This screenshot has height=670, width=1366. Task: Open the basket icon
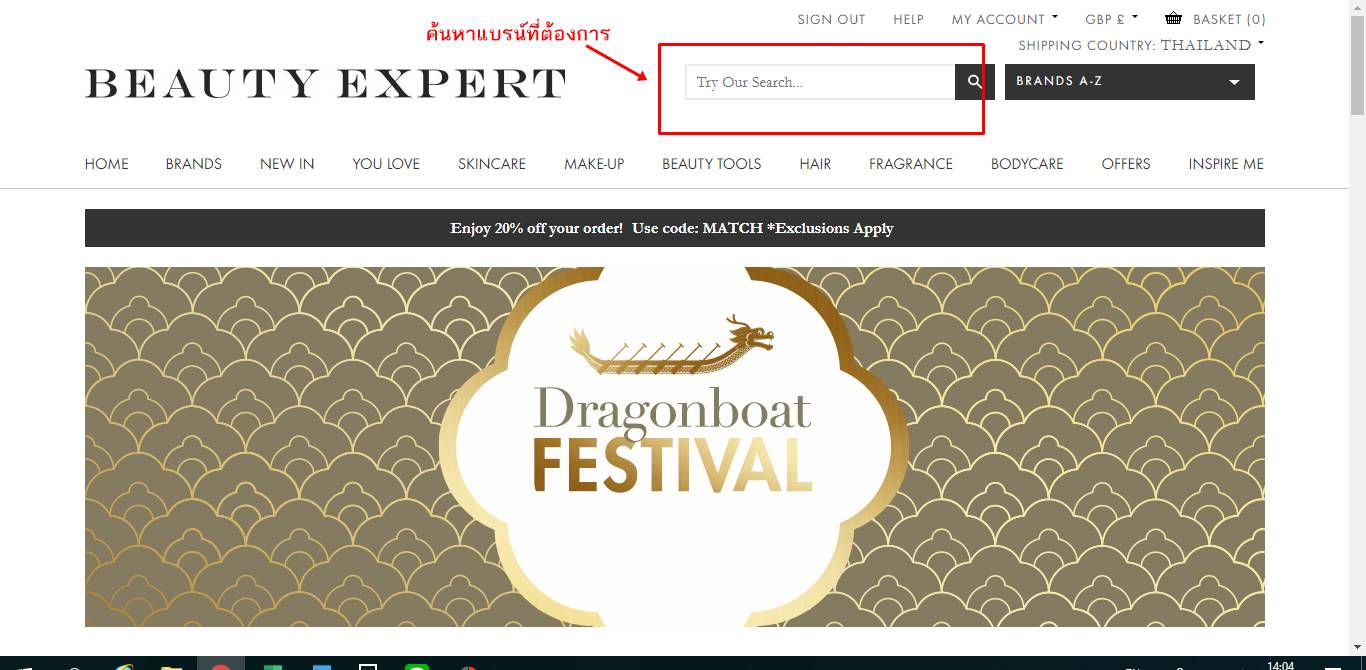click(x=1173, y=18)
